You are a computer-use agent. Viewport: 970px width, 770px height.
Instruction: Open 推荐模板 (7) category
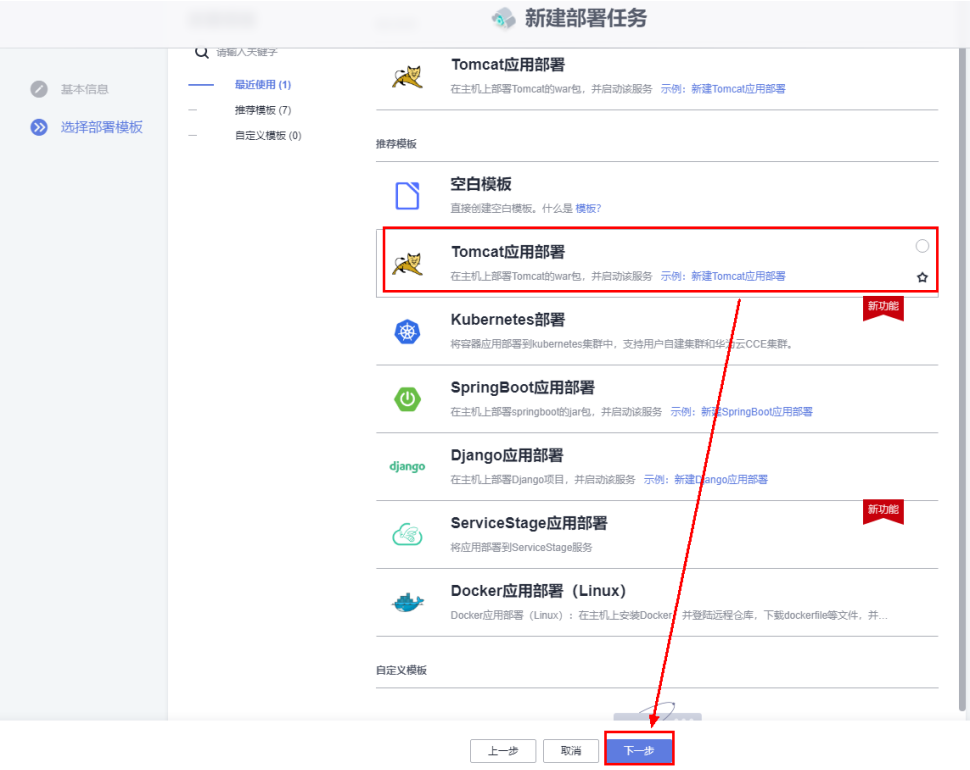click(x=263, y=110)
